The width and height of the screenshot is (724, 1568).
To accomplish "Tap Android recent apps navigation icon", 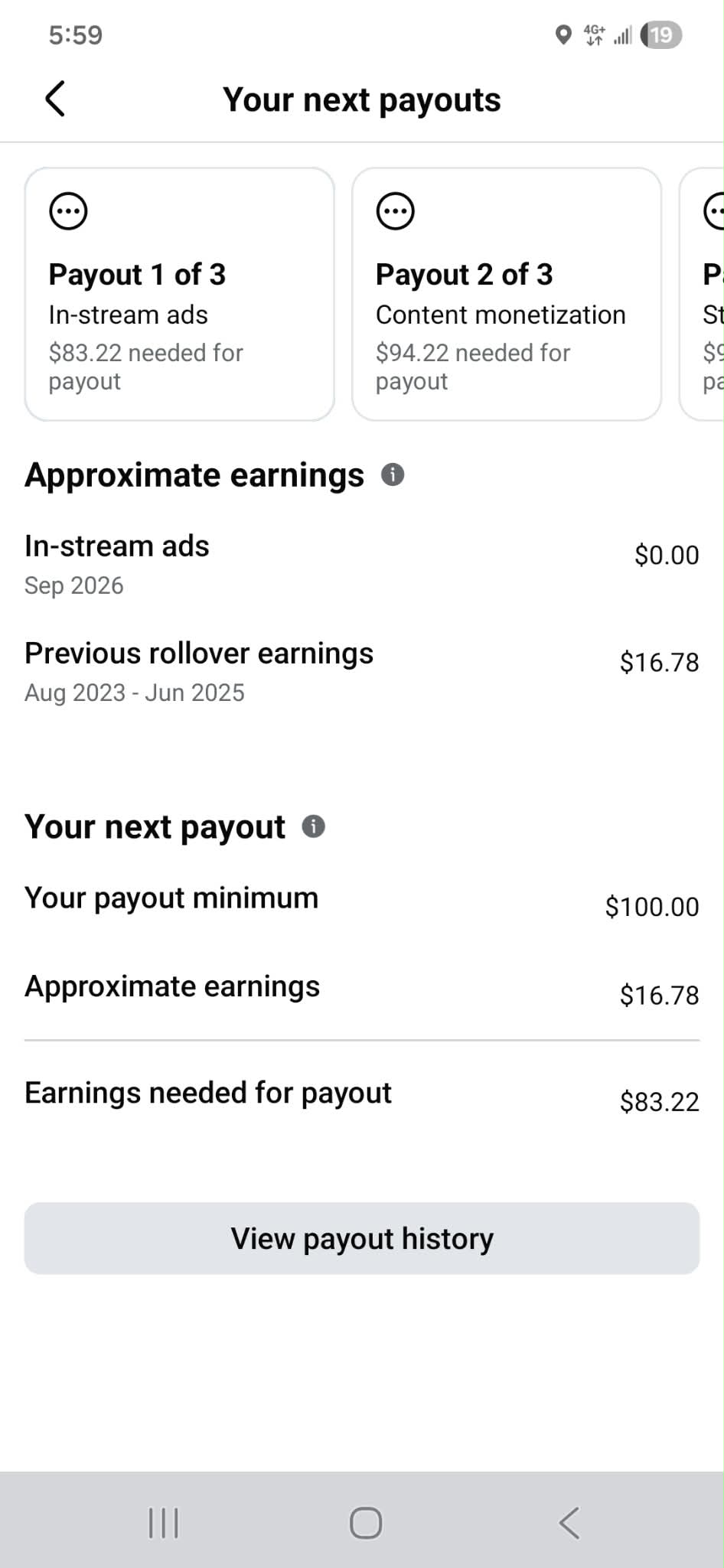I will [163, 1523].
